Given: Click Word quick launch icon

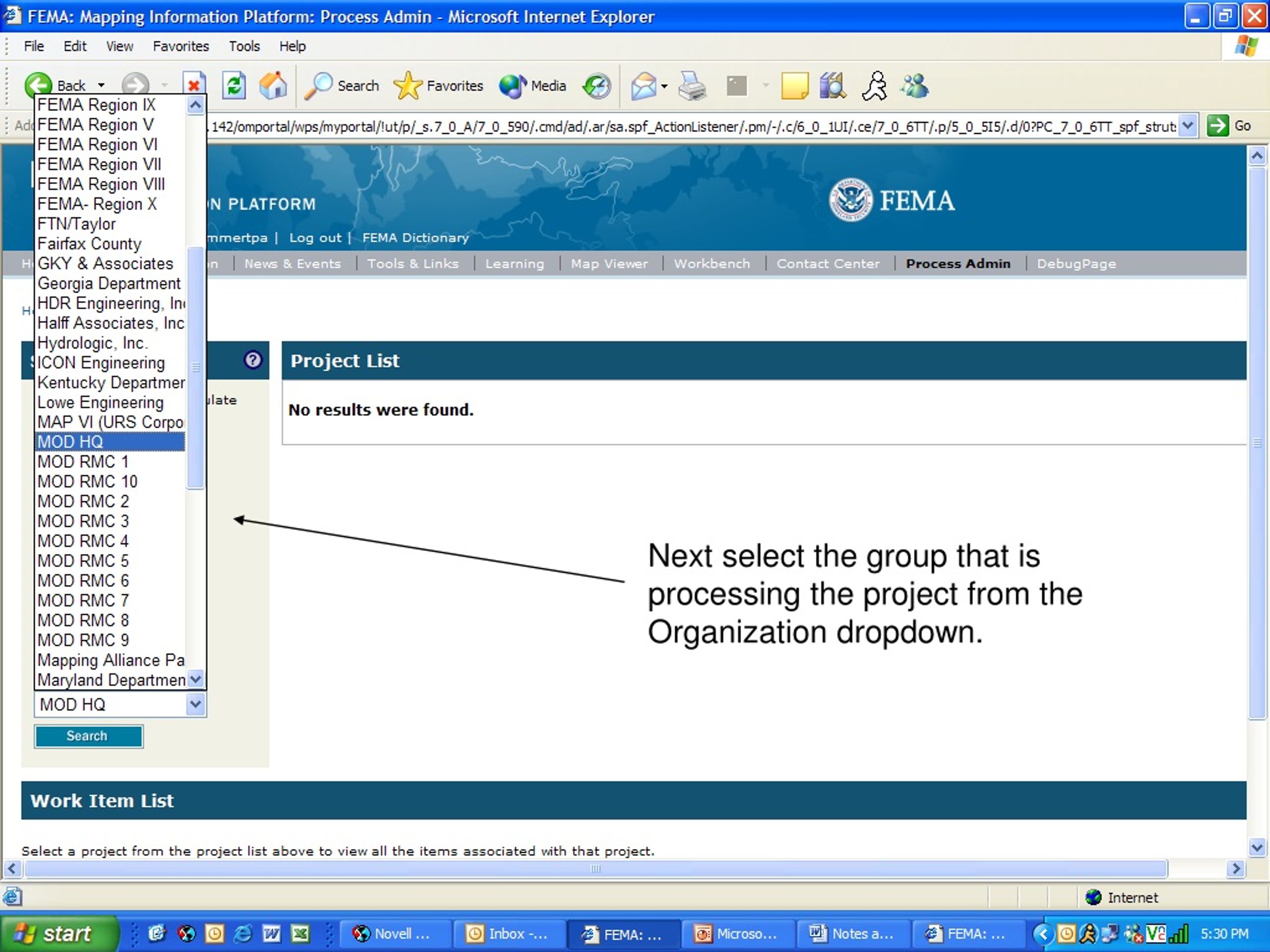Looking at the screenshot, I should (271, 934).
